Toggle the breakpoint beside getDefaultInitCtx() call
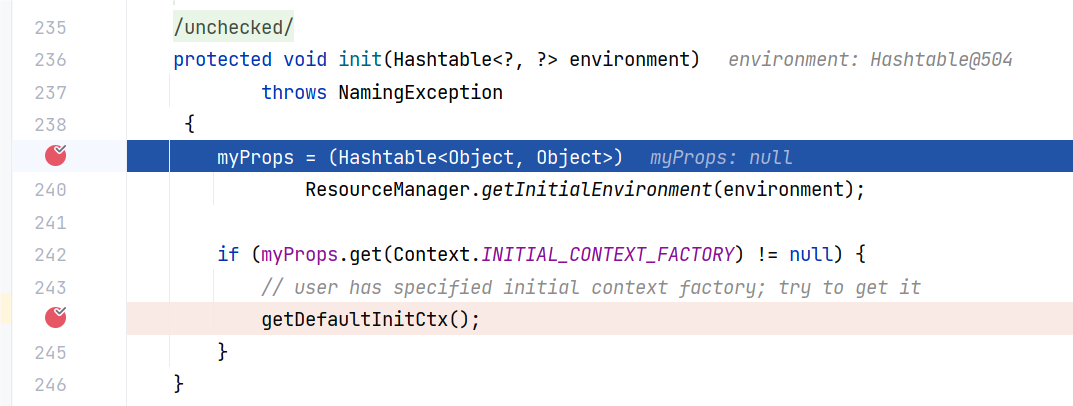The width and height of the screenshot is (1073, 406). (56, 319)
